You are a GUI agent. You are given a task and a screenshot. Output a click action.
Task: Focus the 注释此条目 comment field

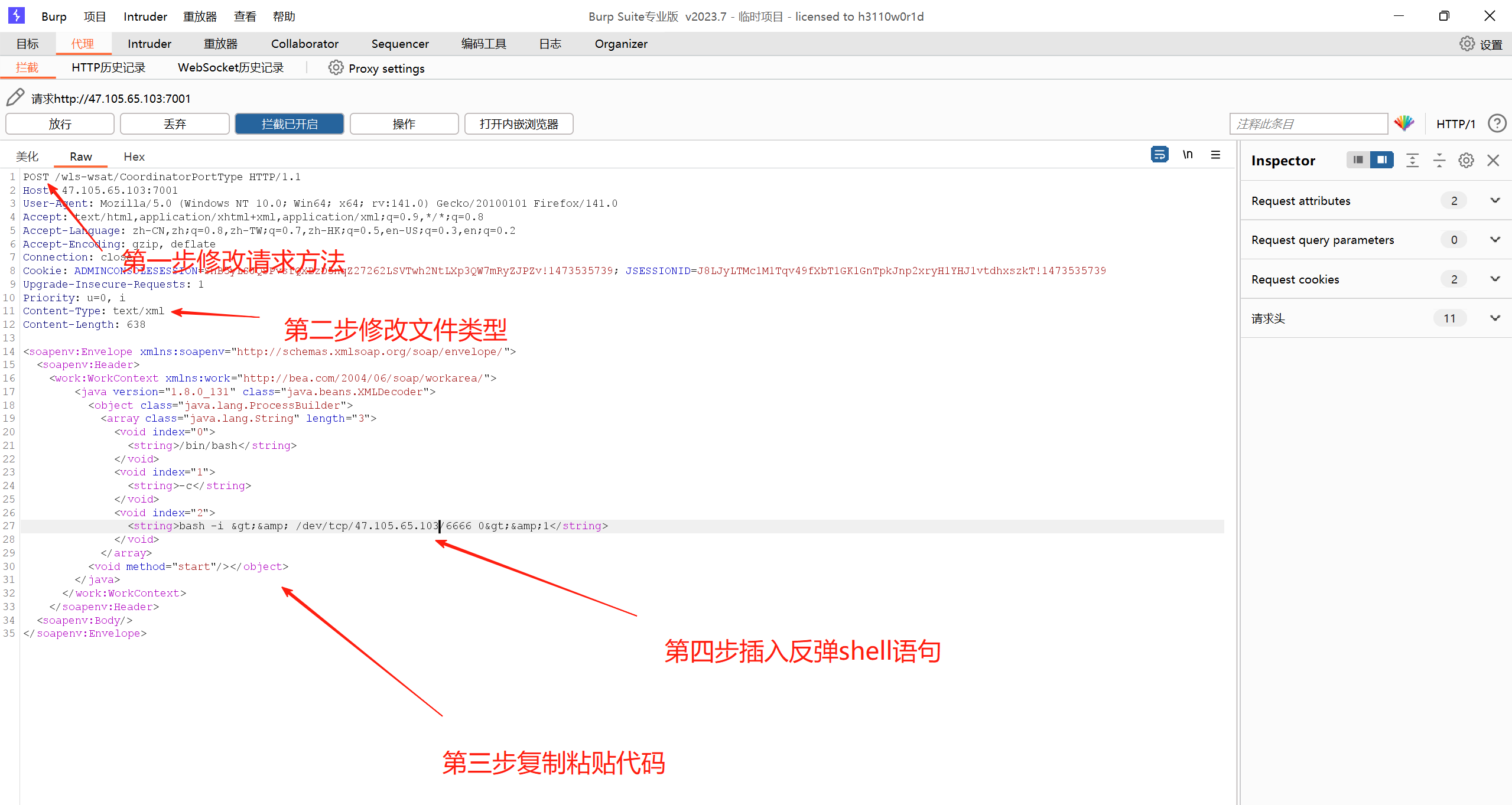(1308, 124)
